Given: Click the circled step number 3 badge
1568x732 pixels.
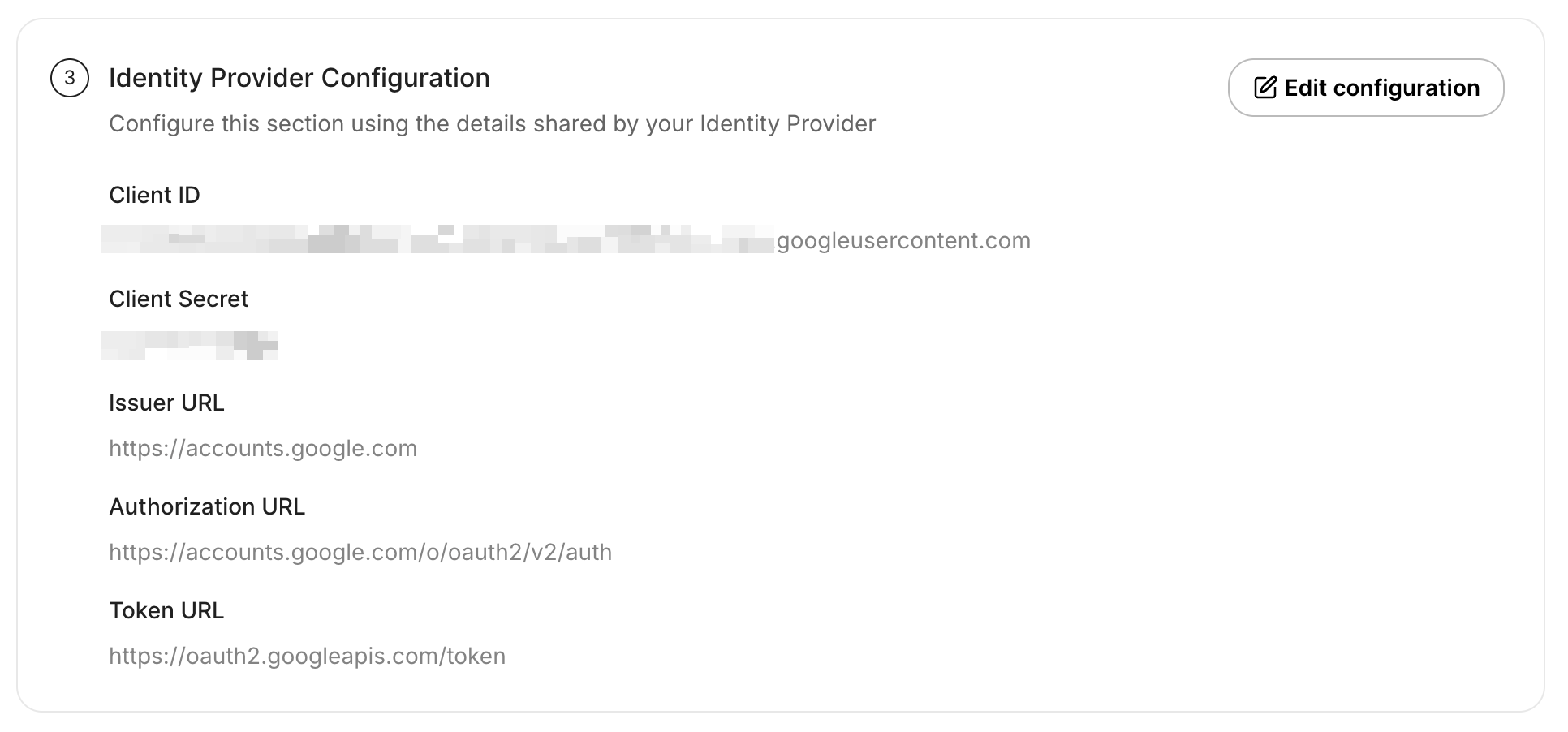Looking at the screenshot, I should (68, 79).
